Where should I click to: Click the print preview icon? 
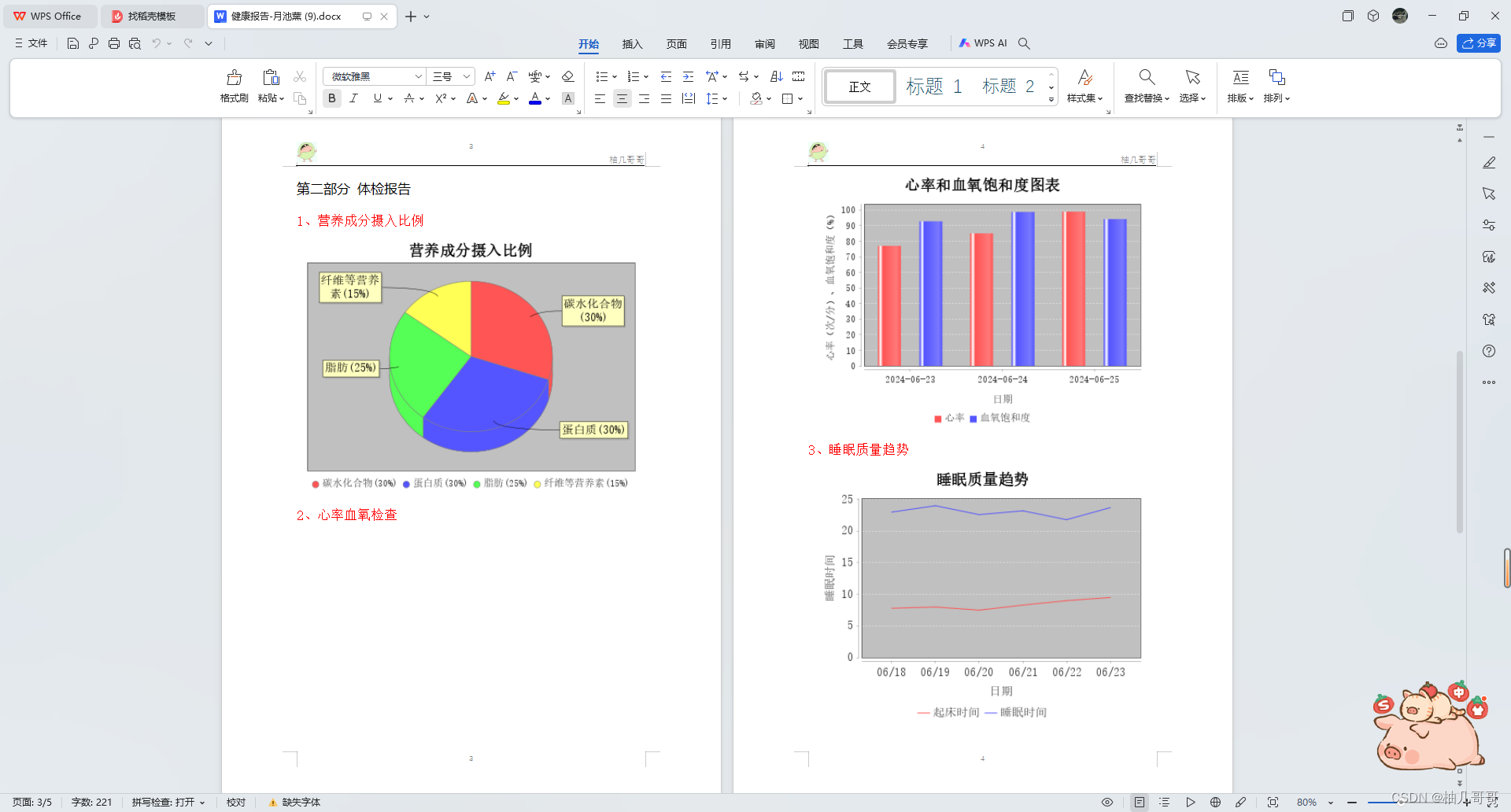135,43
